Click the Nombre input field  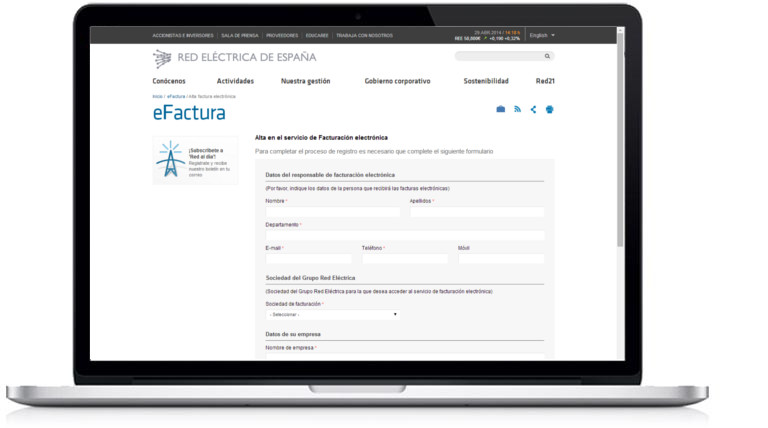click(x=333, y=212)
